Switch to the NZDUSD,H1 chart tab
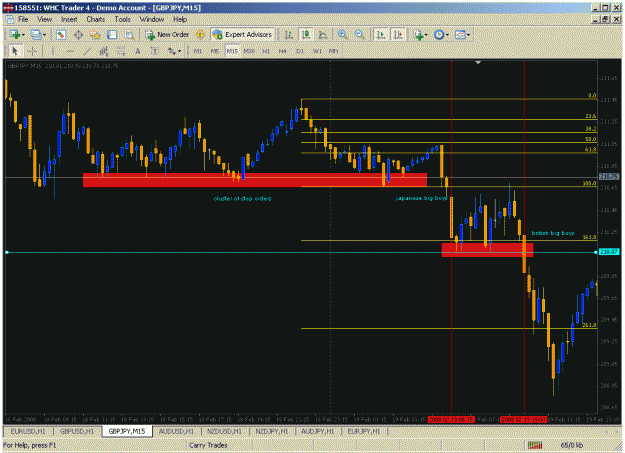Viewport: 625px width, 453px height. pos(224,431)
